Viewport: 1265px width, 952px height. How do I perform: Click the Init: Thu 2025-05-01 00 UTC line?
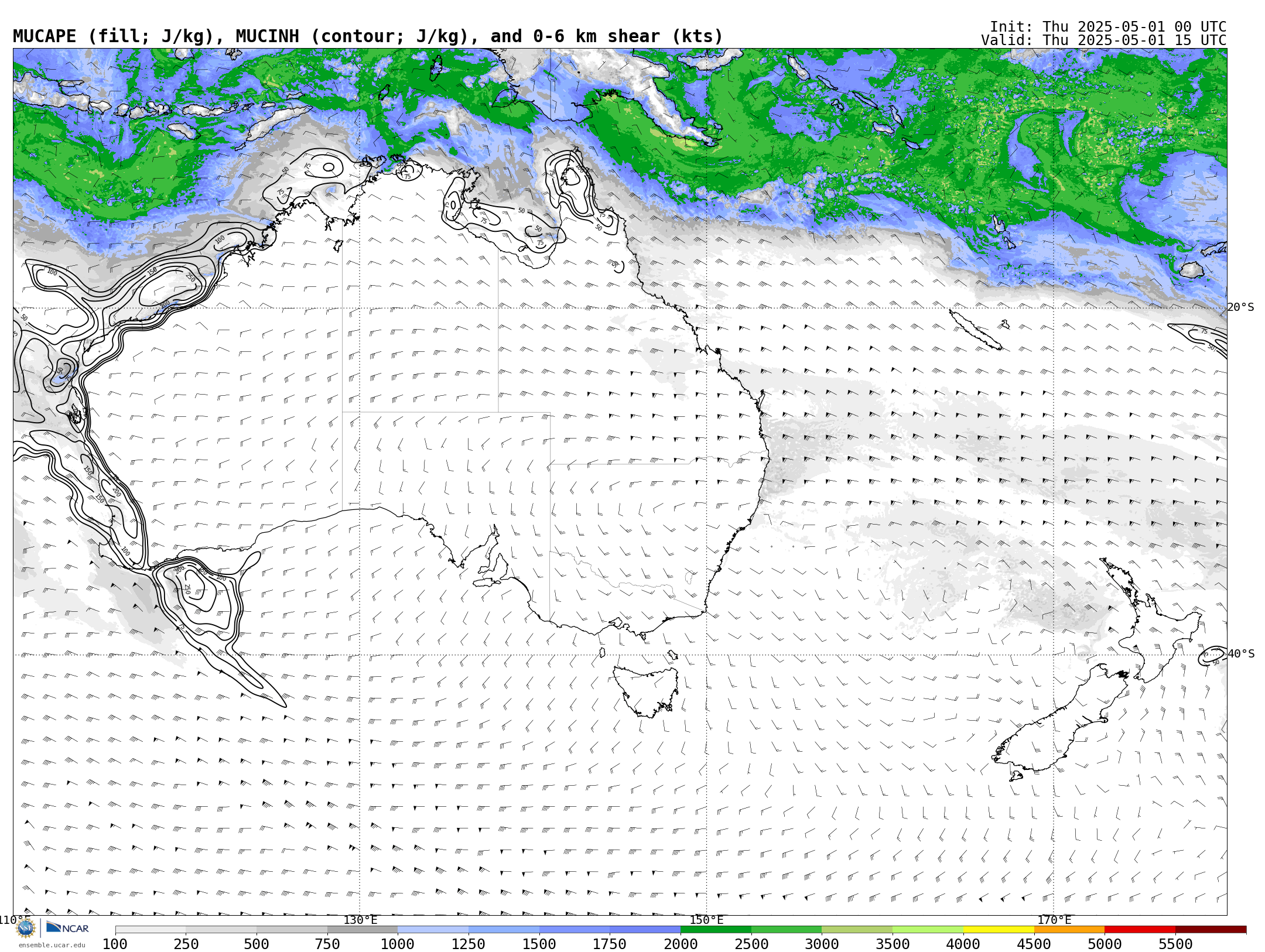1108,27
